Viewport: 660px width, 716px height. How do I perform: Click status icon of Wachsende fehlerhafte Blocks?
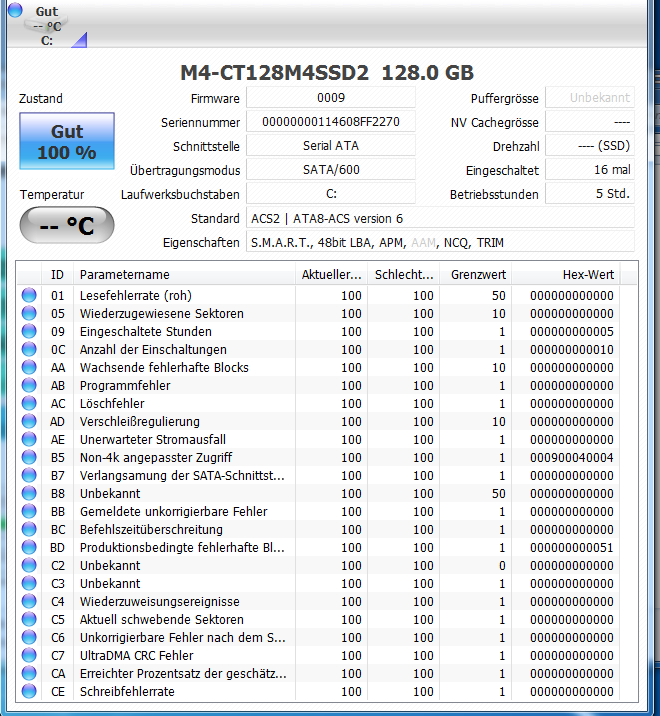tap(29, 368)
